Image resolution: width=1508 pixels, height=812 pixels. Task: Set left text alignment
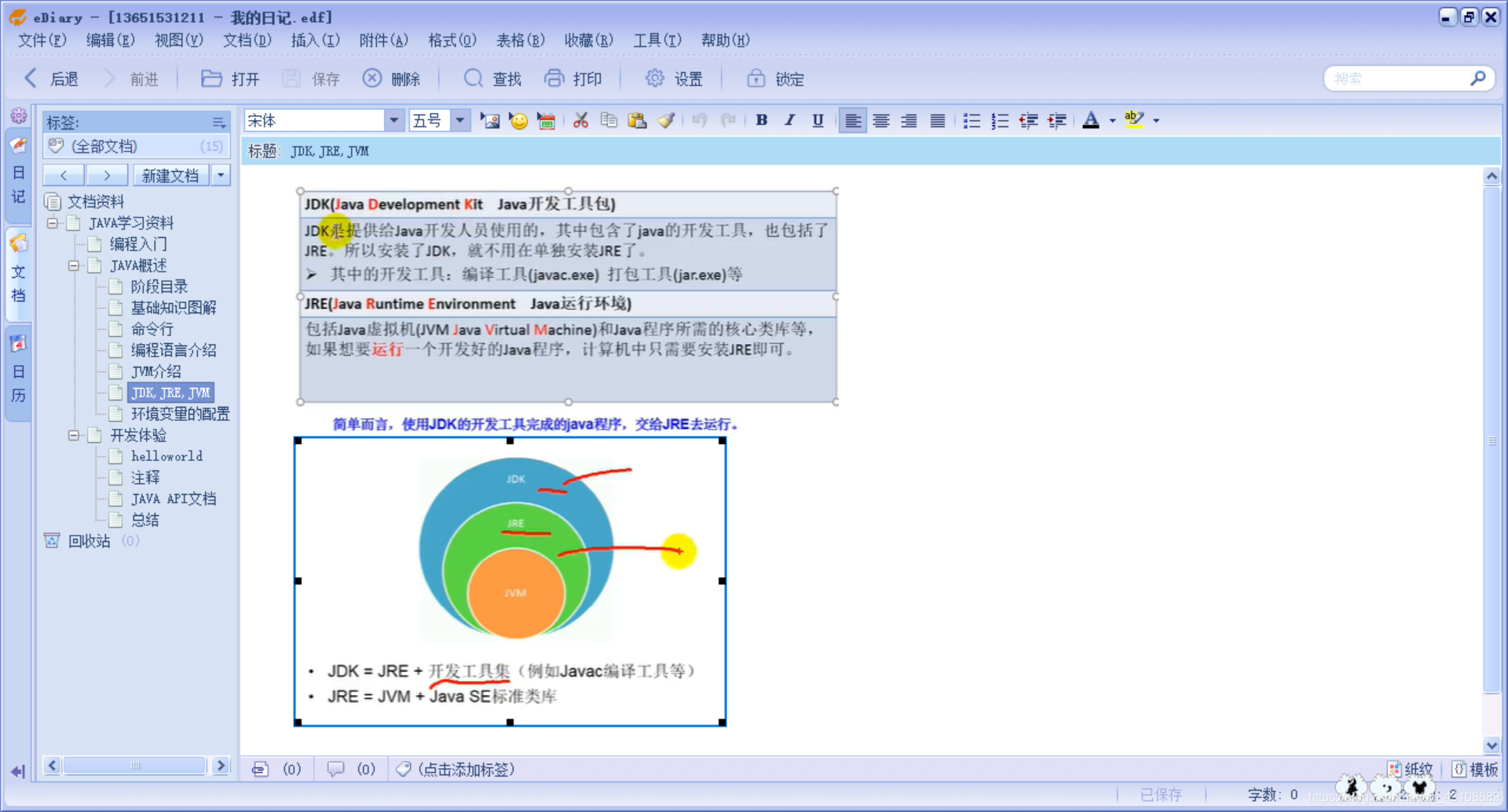click(852, 120)
